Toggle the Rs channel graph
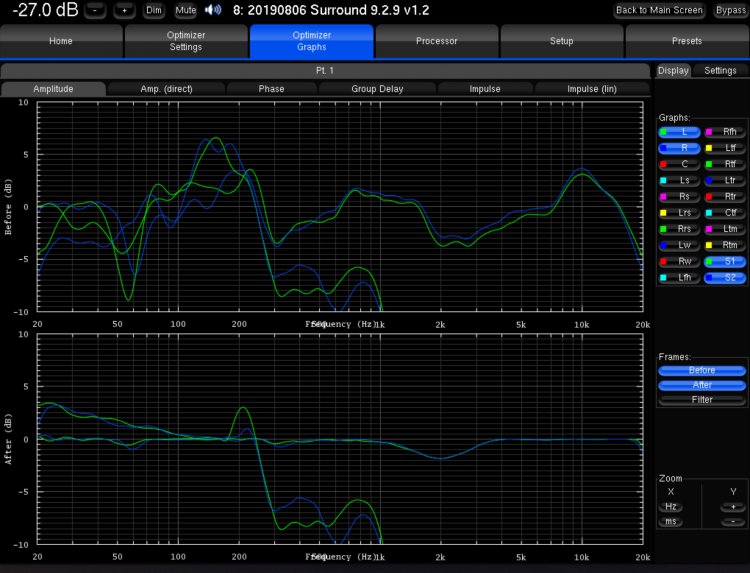 (679, 197)
